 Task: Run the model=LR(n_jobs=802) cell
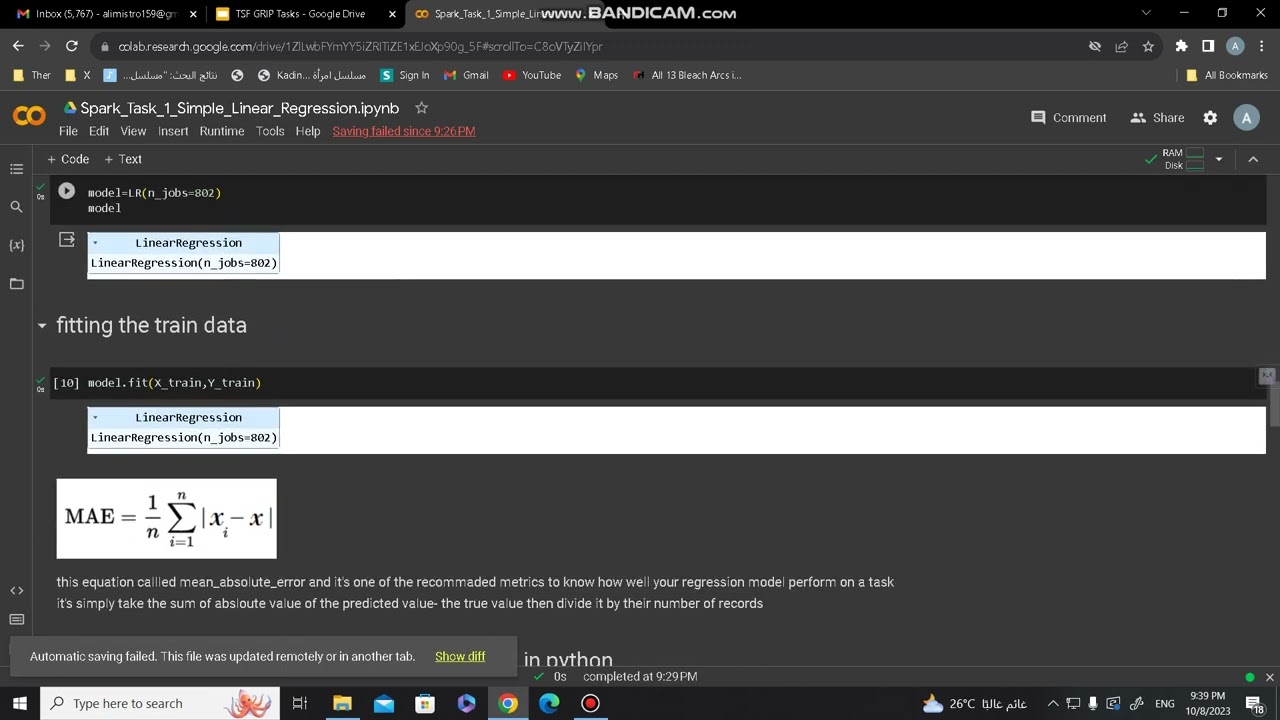coord(66,191)
